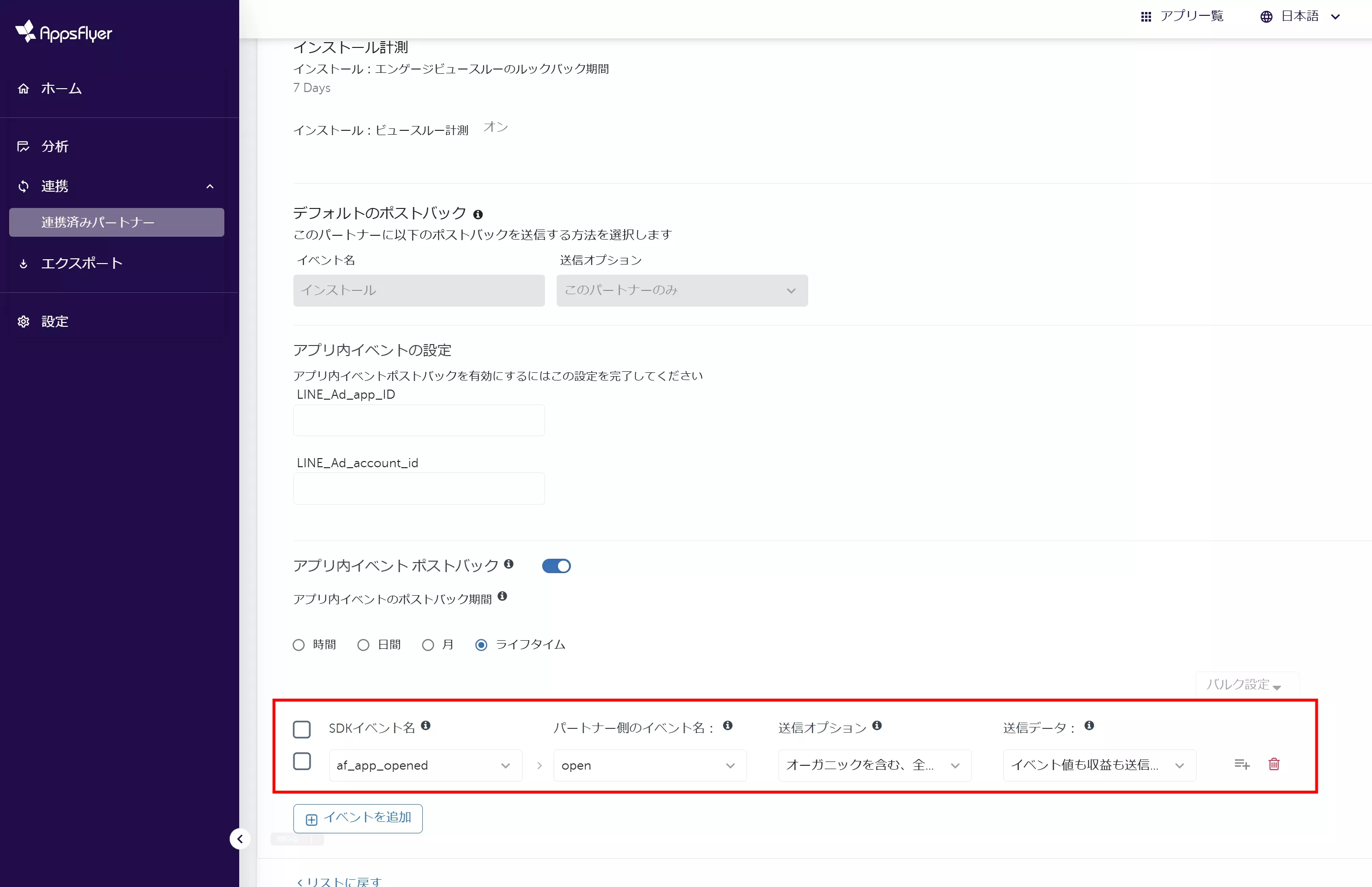Click info icon beside 送信データ label
1372x887 pixels.
click(x=1089, y=726)
